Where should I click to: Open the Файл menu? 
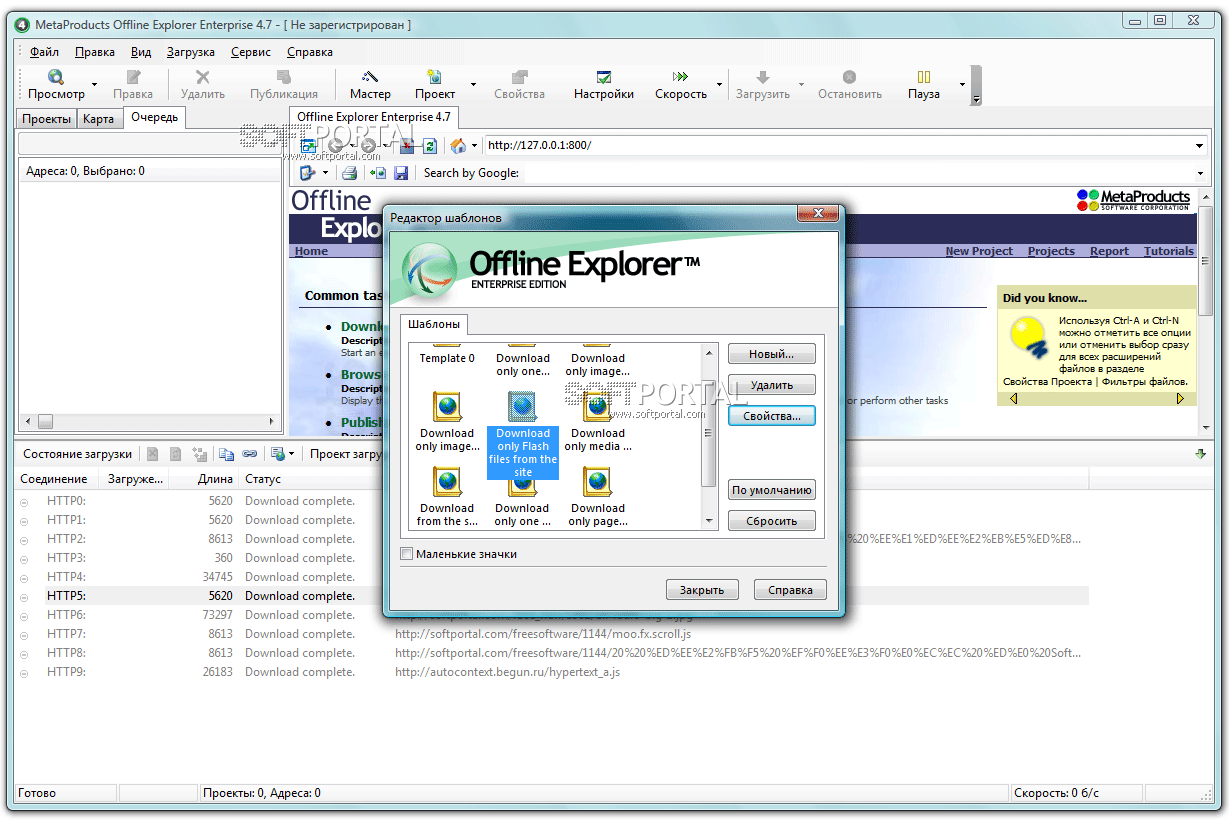(x=44, y=52)
